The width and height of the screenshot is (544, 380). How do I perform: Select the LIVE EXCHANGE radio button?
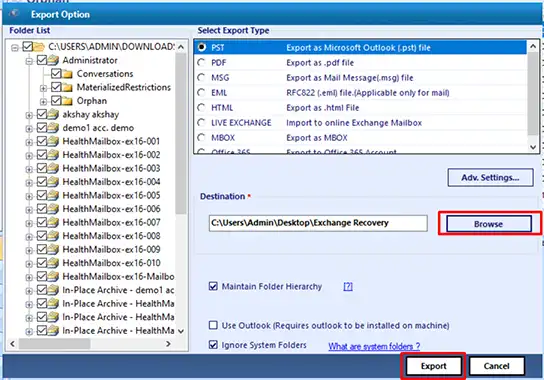tap(201, 123)
